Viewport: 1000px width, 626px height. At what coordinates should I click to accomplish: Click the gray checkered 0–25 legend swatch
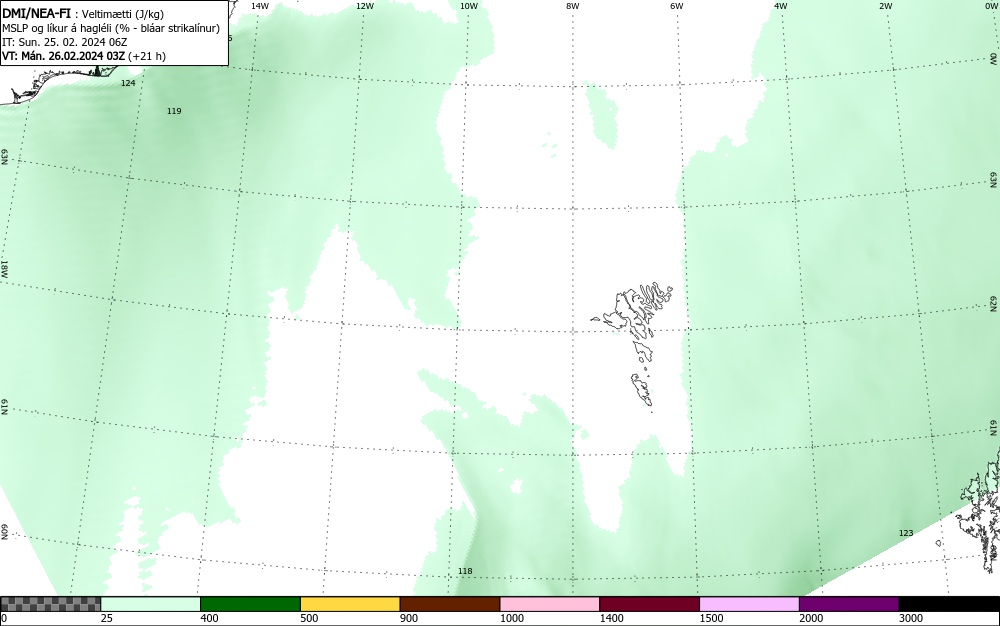point(50,604)
